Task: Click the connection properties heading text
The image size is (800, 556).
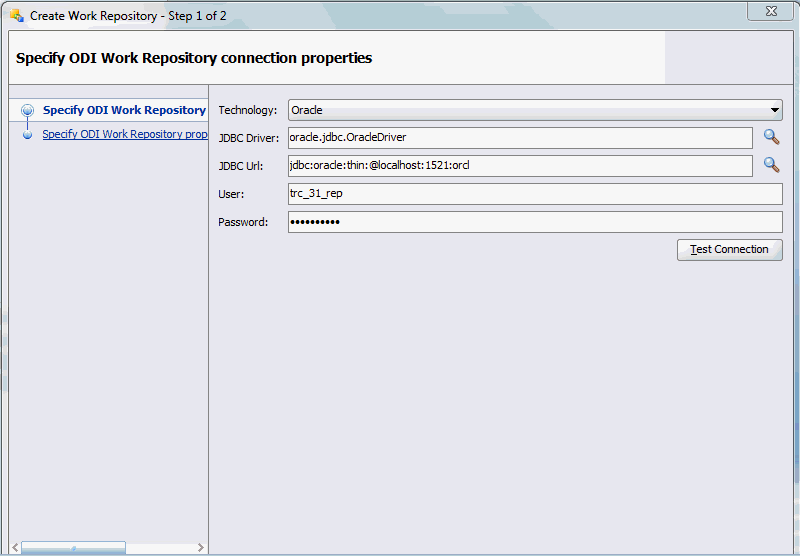Action: (194, 58)
